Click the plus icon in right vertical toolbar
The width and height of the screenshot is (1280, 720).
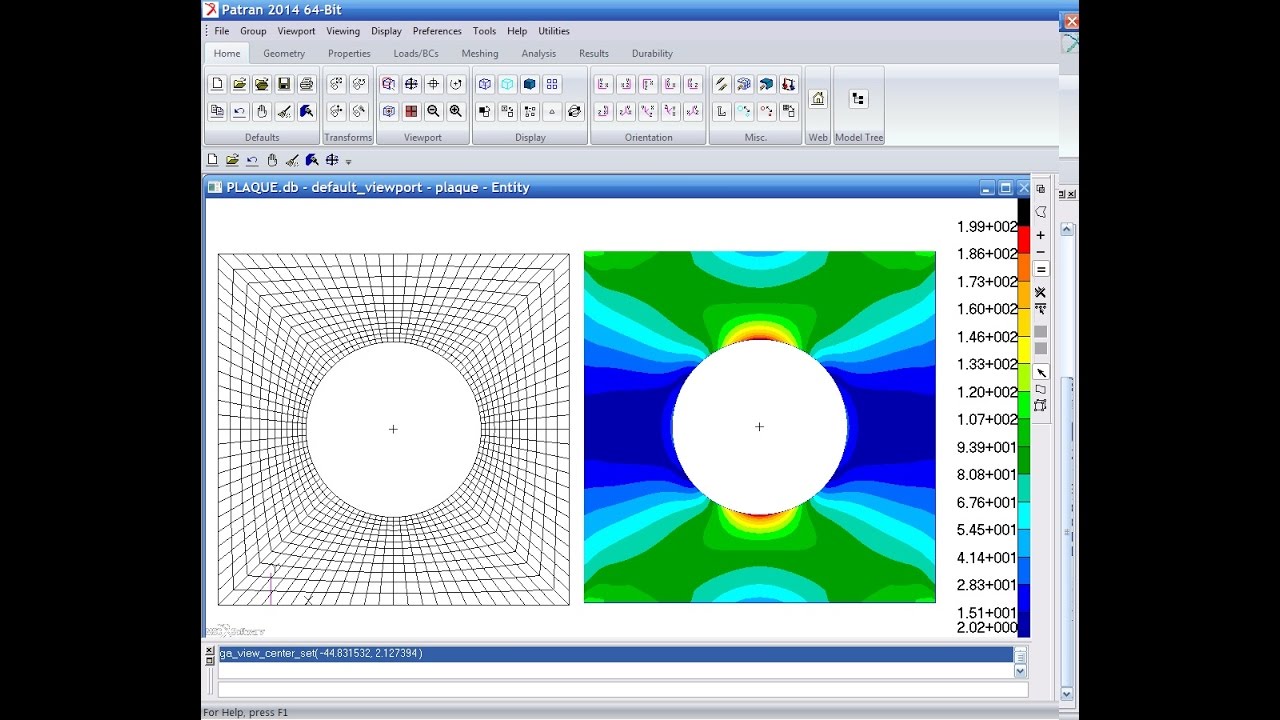click(1041, 235)
